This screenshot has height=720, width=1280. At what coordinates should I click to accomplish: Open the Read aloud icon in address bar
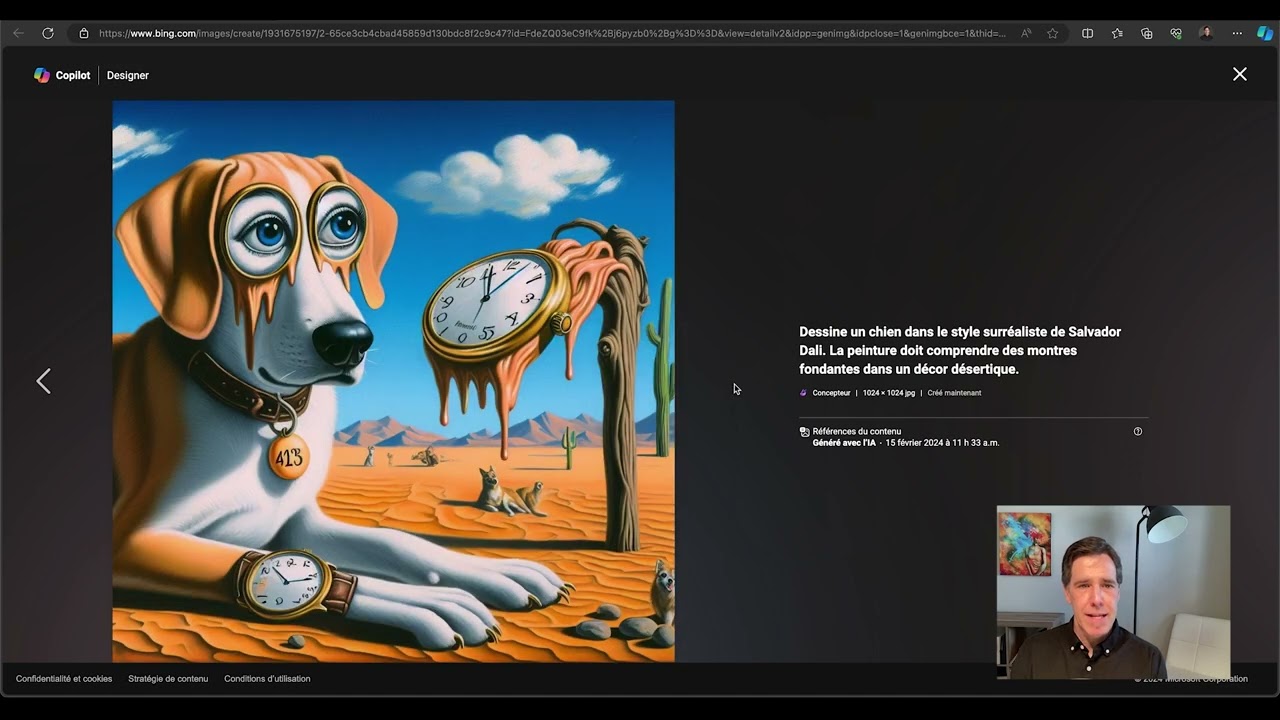pos(1026,33)
